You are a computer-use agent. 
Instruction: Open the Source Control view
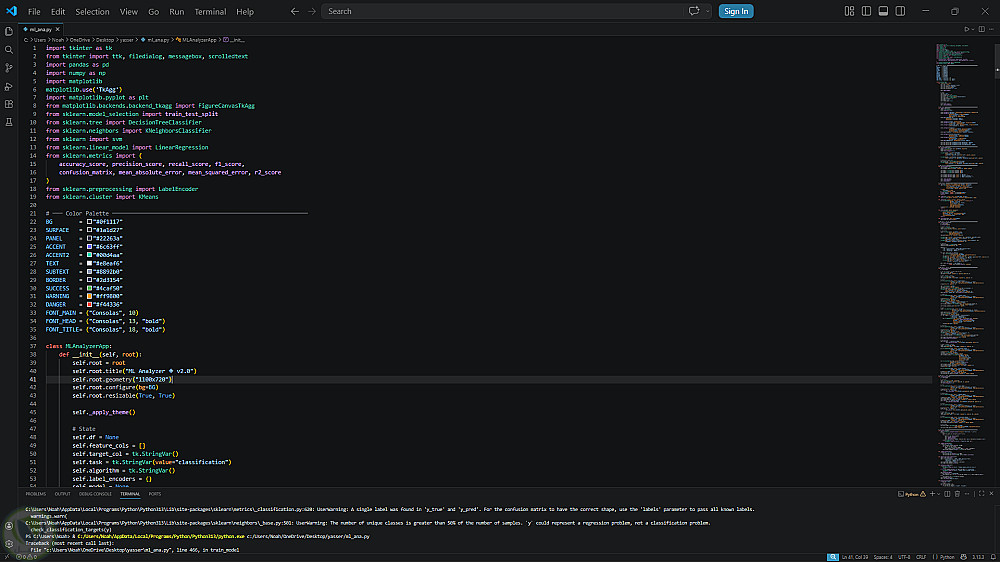[x=9, y=68]
